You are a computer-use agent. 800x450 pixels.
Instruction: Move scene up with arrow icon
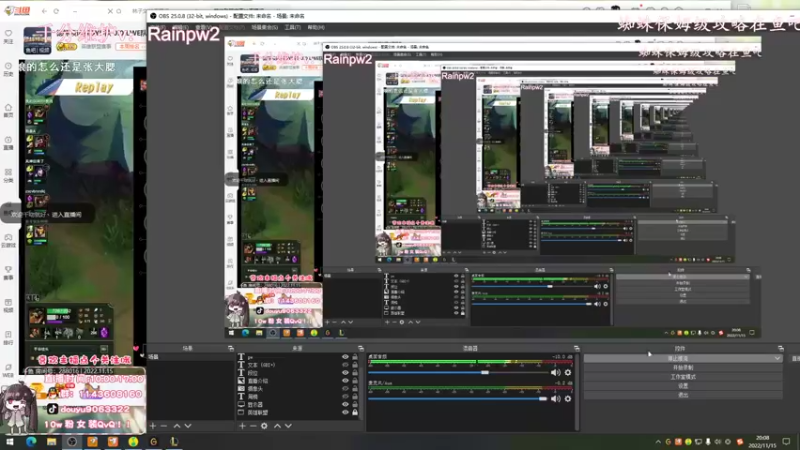(x=177, y=426)
